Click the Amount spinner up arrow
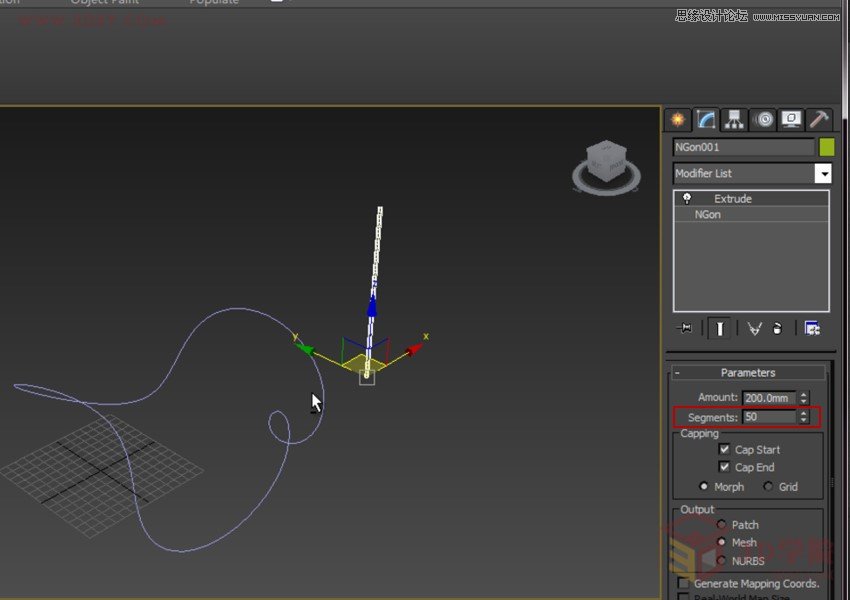The height and width of the screenshot is (600, 850). [805, 393]
